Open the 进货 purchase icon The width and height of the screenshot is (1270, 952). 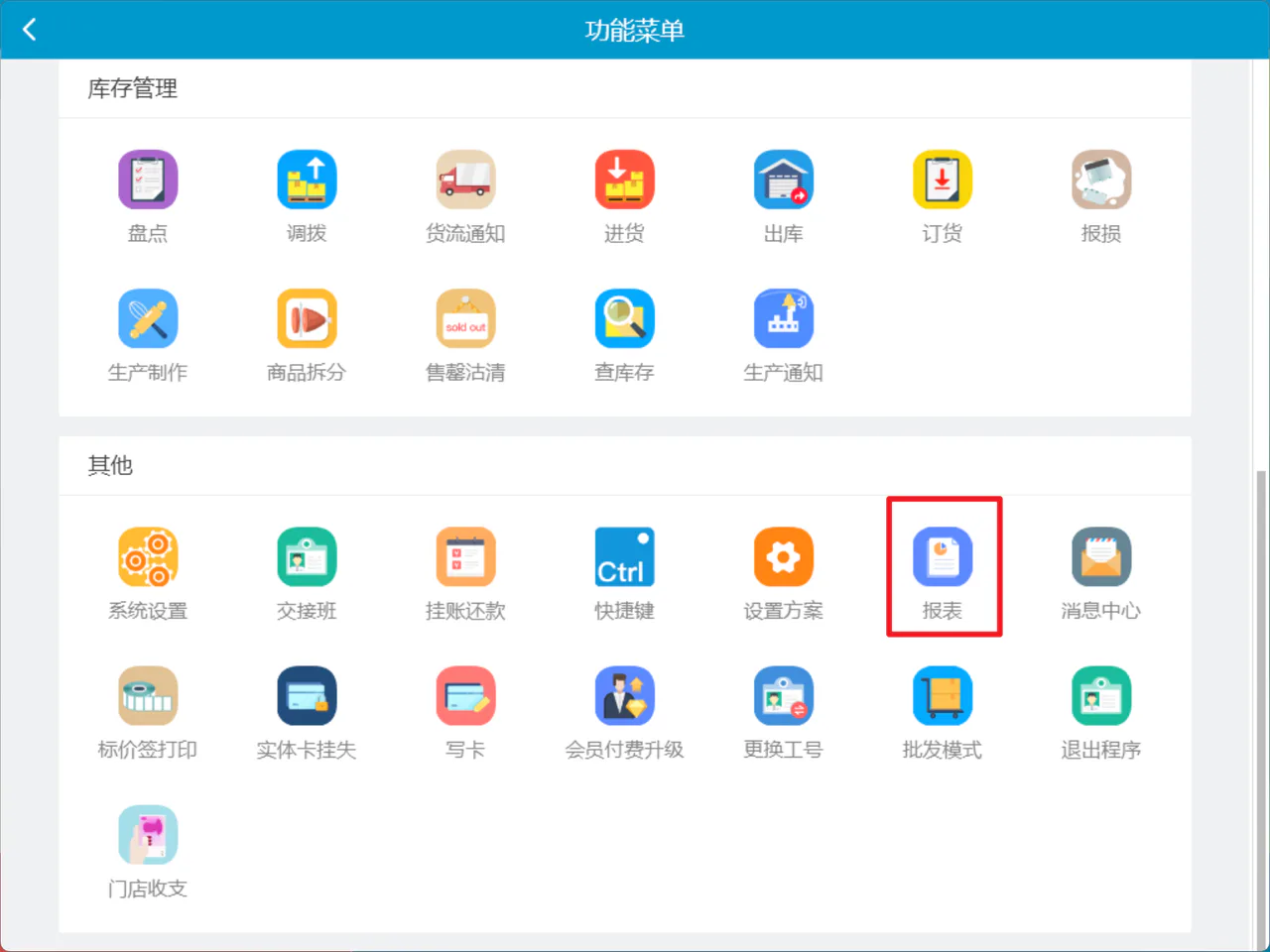[x=624, y=179]
